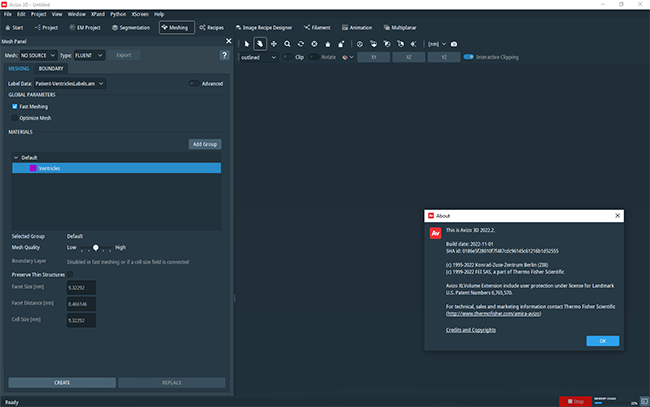Open the Filament workroom
Screen dimensions: 650x407
point(317,28)
